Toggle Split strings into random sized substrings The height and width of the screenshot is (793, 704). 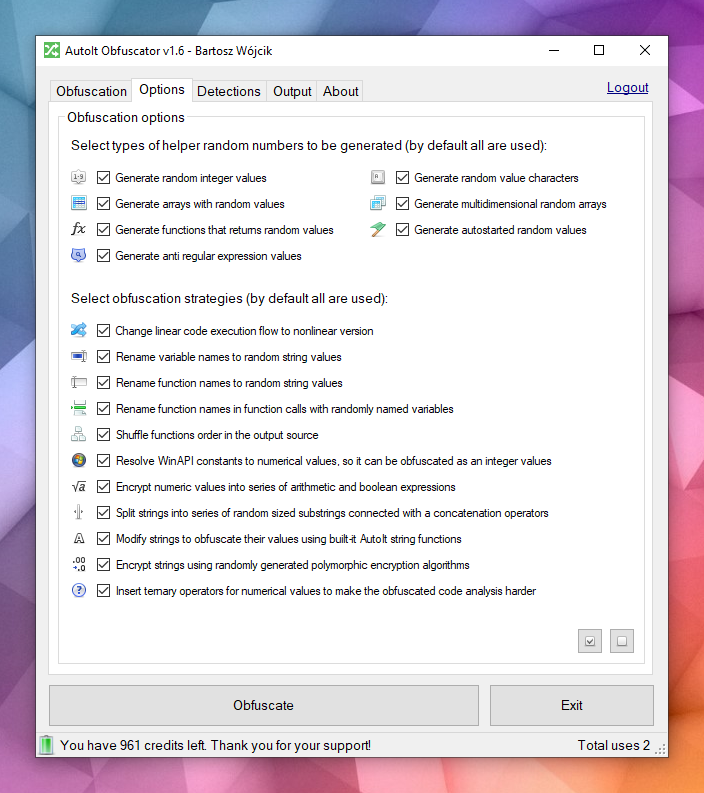[103, 512]
